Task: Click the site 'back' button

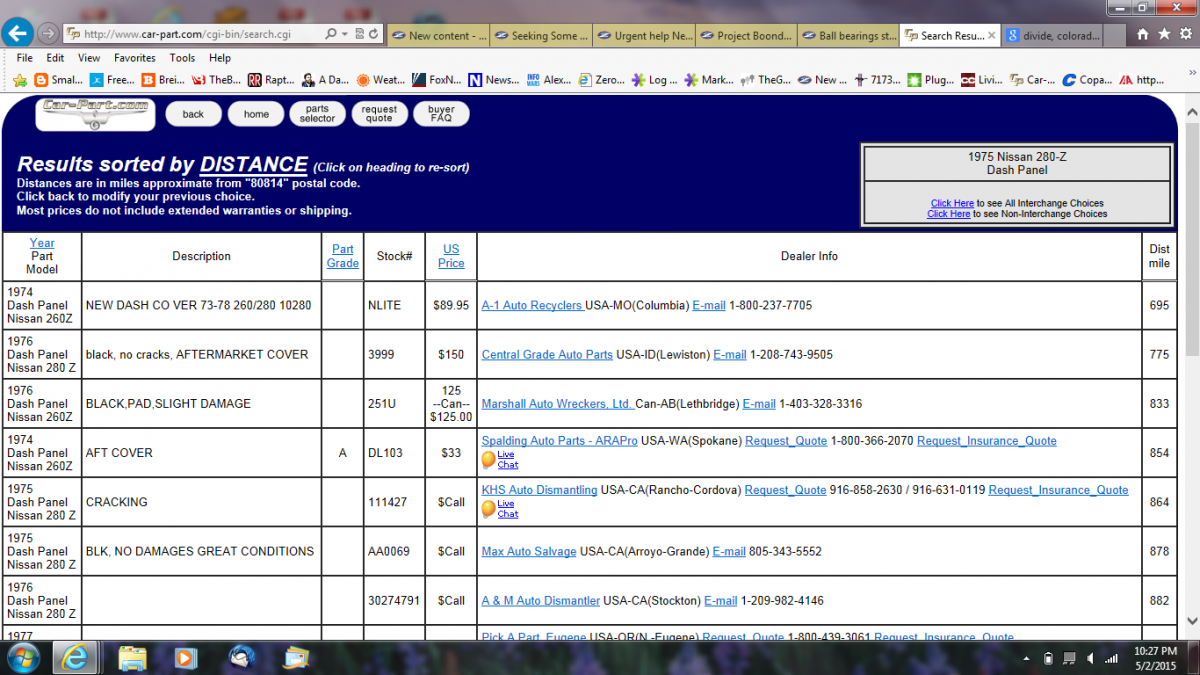Action: click(193, 114)
